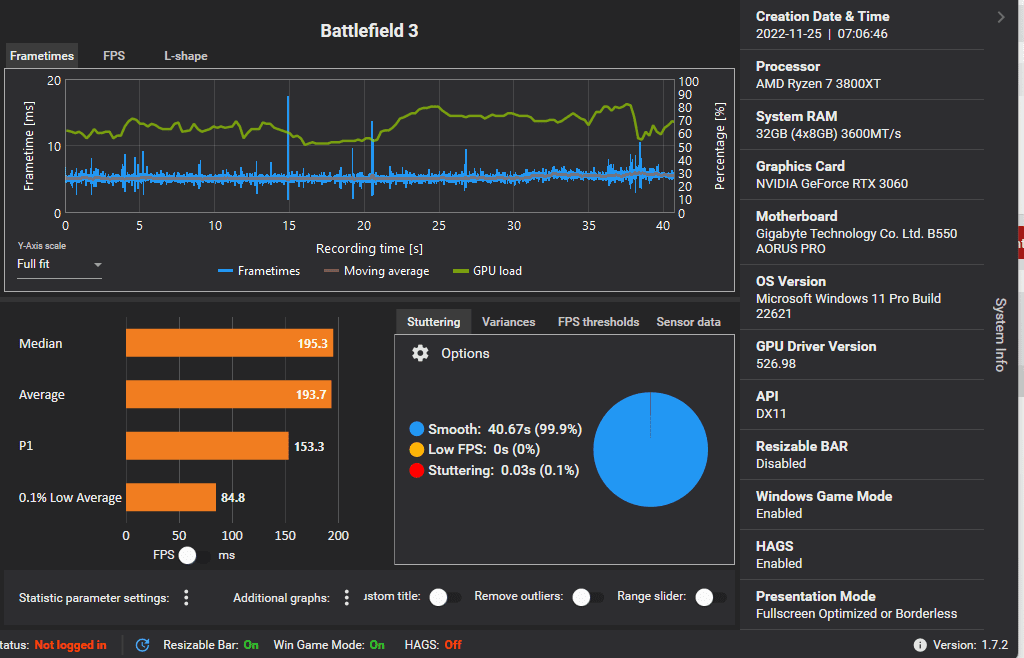
Task: Open the Variances tab
Action: click(509, 322)
